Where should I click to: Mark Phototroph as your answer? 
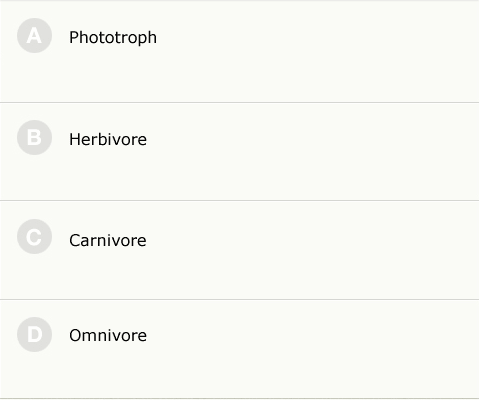239,52
